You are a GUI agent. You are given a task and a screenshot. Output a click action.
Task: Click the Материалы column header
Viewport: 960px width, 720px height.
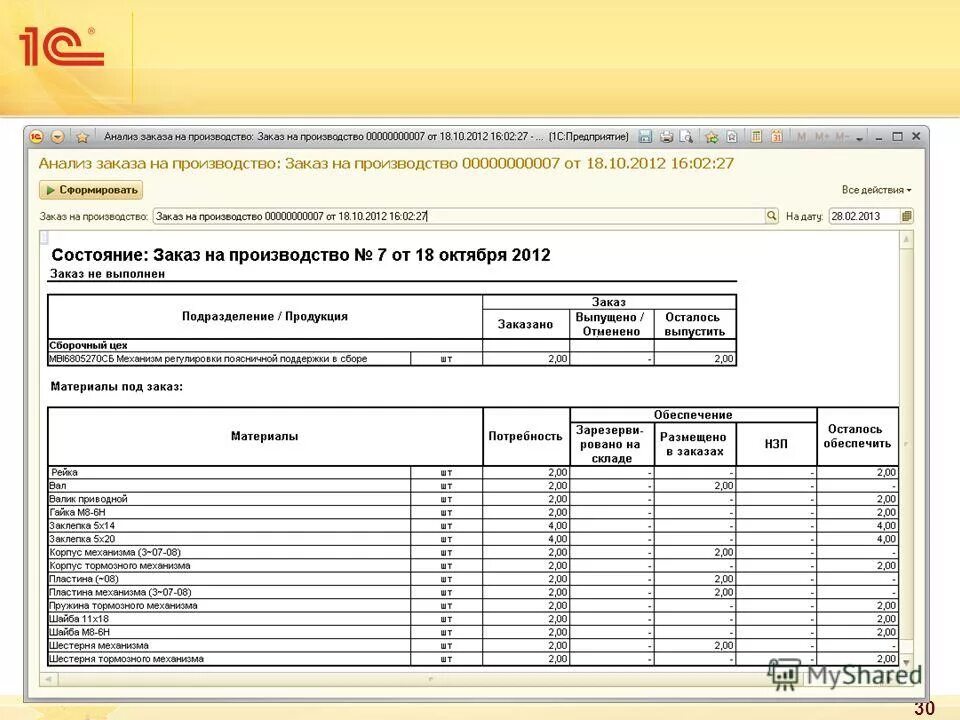(x=264, y=437)
